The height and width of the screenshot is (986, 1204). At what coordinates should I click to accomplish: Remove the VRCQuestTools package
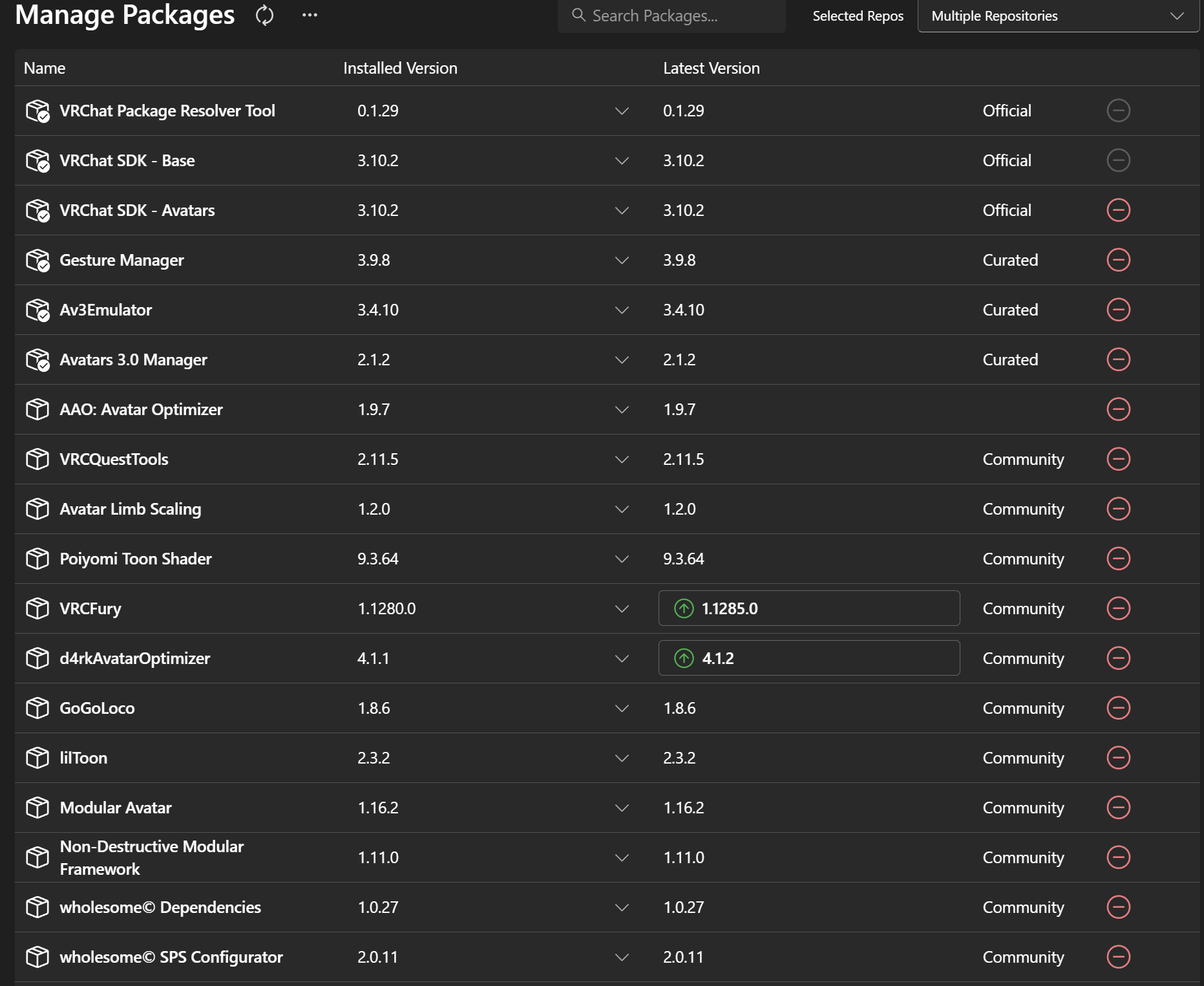point(1118,459)
